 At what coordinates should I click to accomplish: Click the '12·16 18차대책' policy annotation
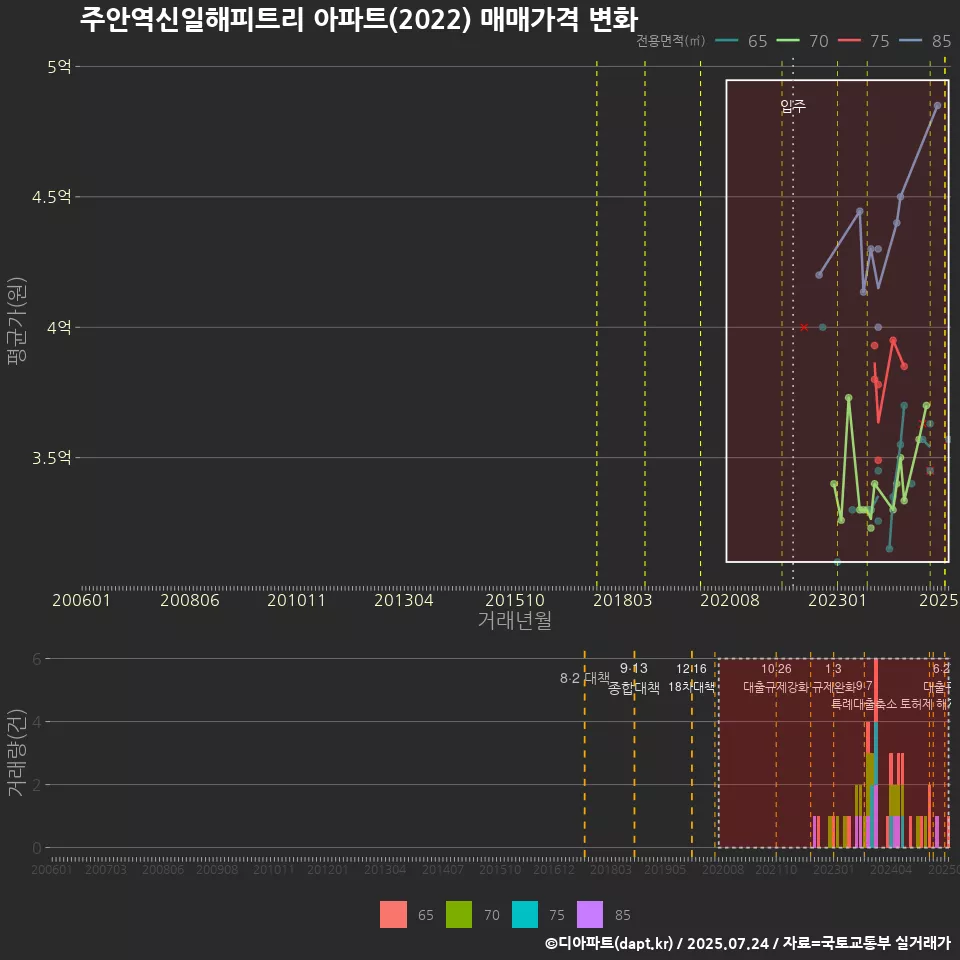pos(691,678)
